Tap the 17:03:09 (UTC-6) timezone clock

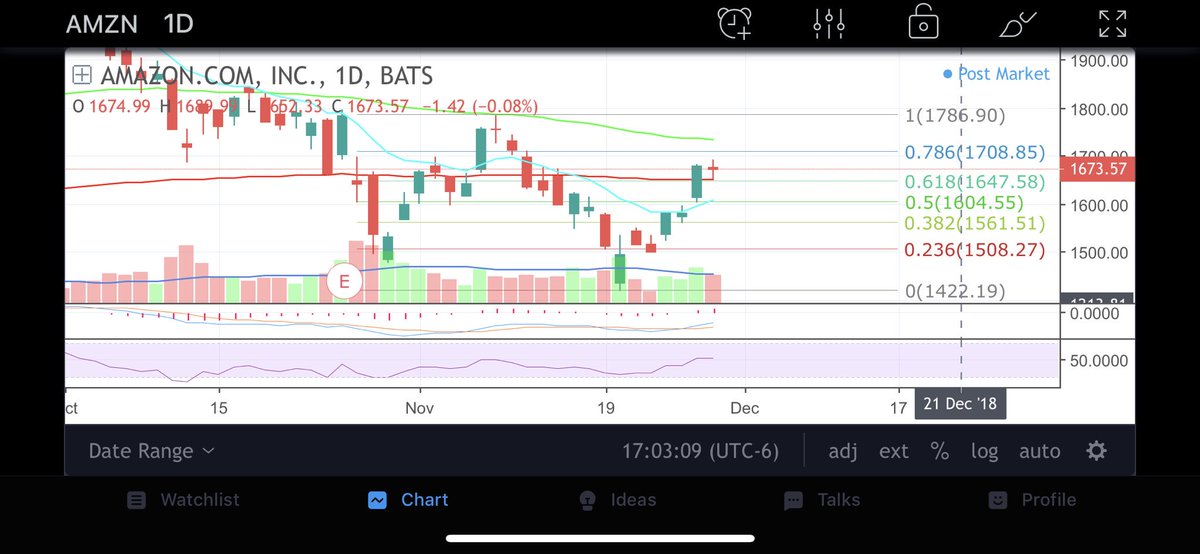700,451
